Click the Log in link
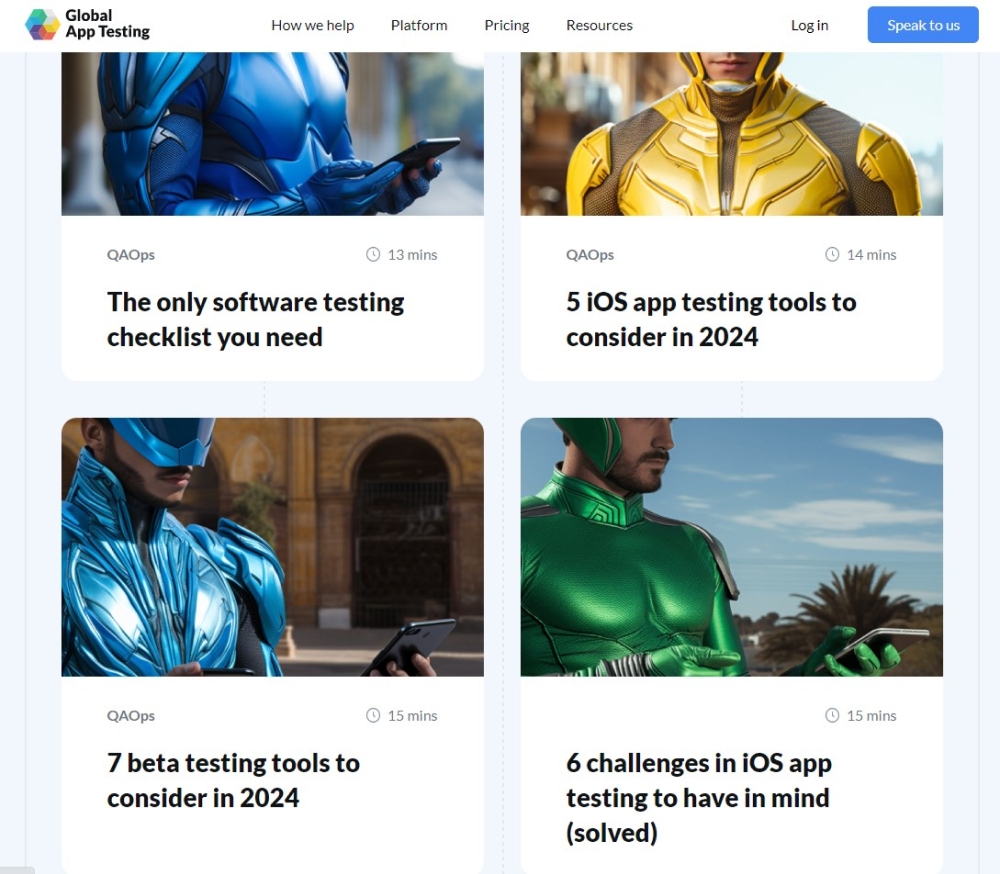 [x=809, y=25]
